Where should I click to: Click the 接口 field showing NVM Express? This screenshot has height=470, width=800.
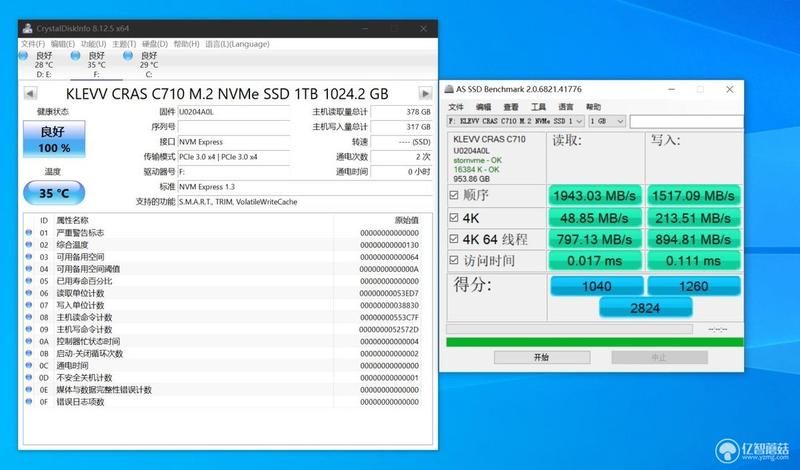tap(234, 142)
